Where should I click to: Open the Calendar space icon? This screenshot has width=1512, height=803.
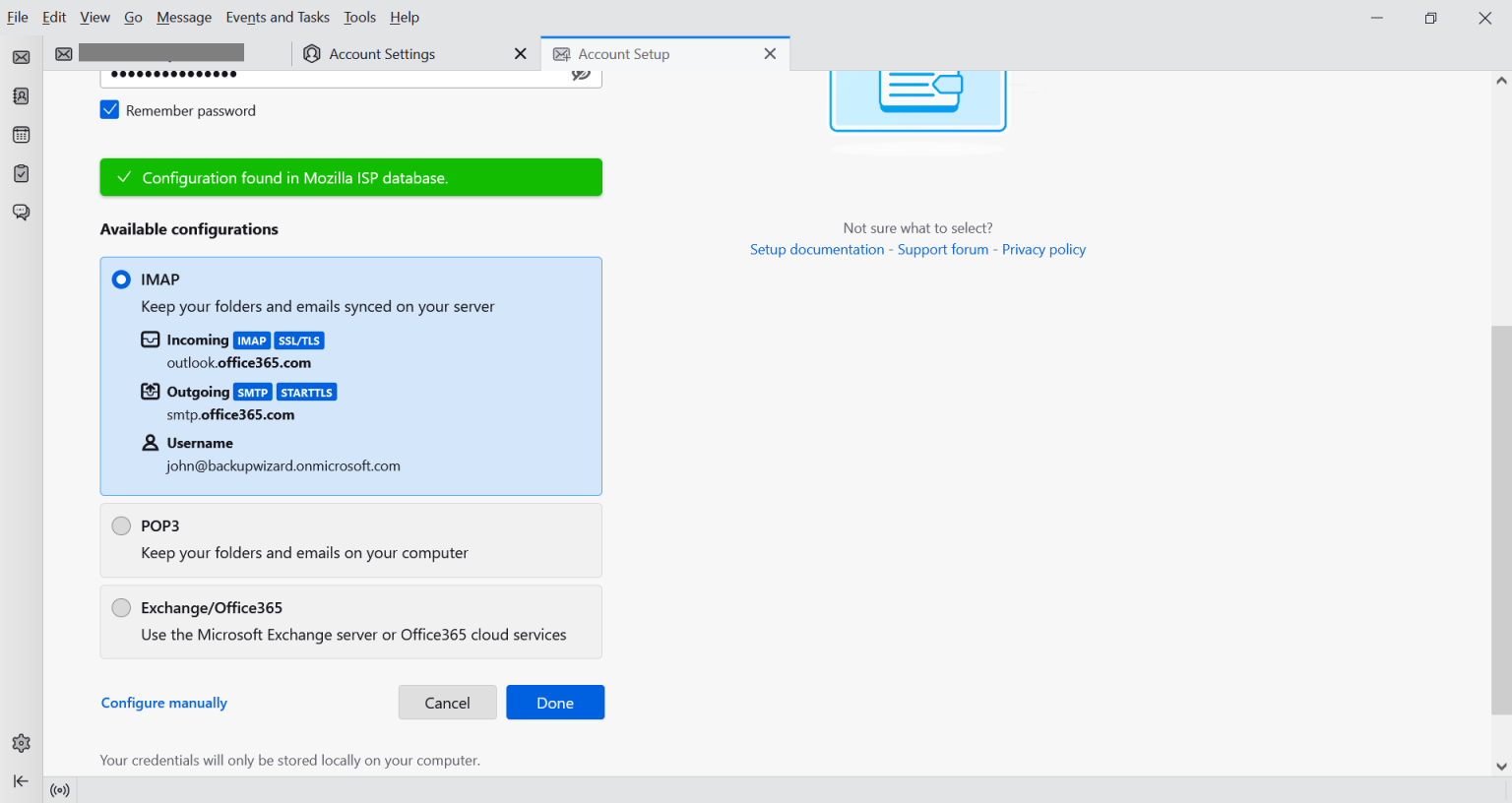(x=21, y=135)
